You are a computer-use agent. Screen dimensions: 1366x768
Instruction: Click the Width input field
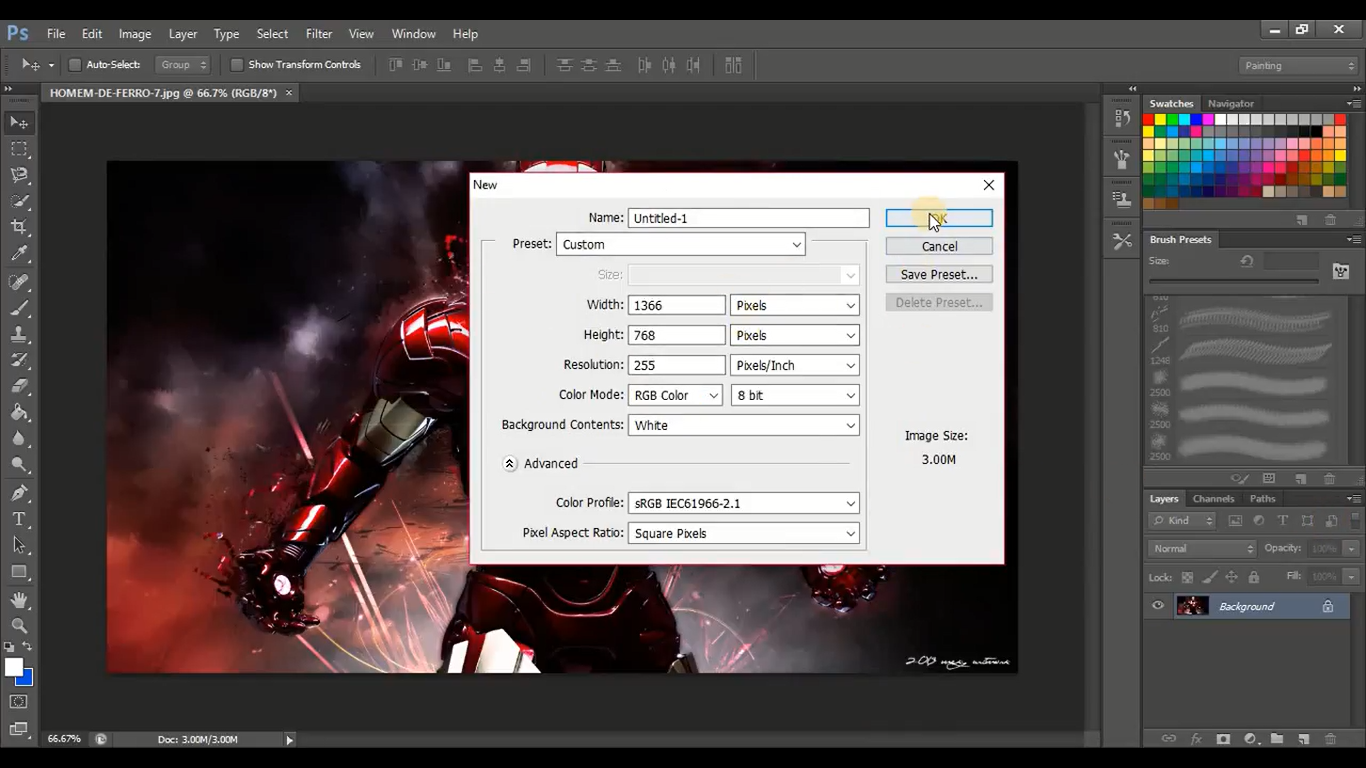[676, 305]
